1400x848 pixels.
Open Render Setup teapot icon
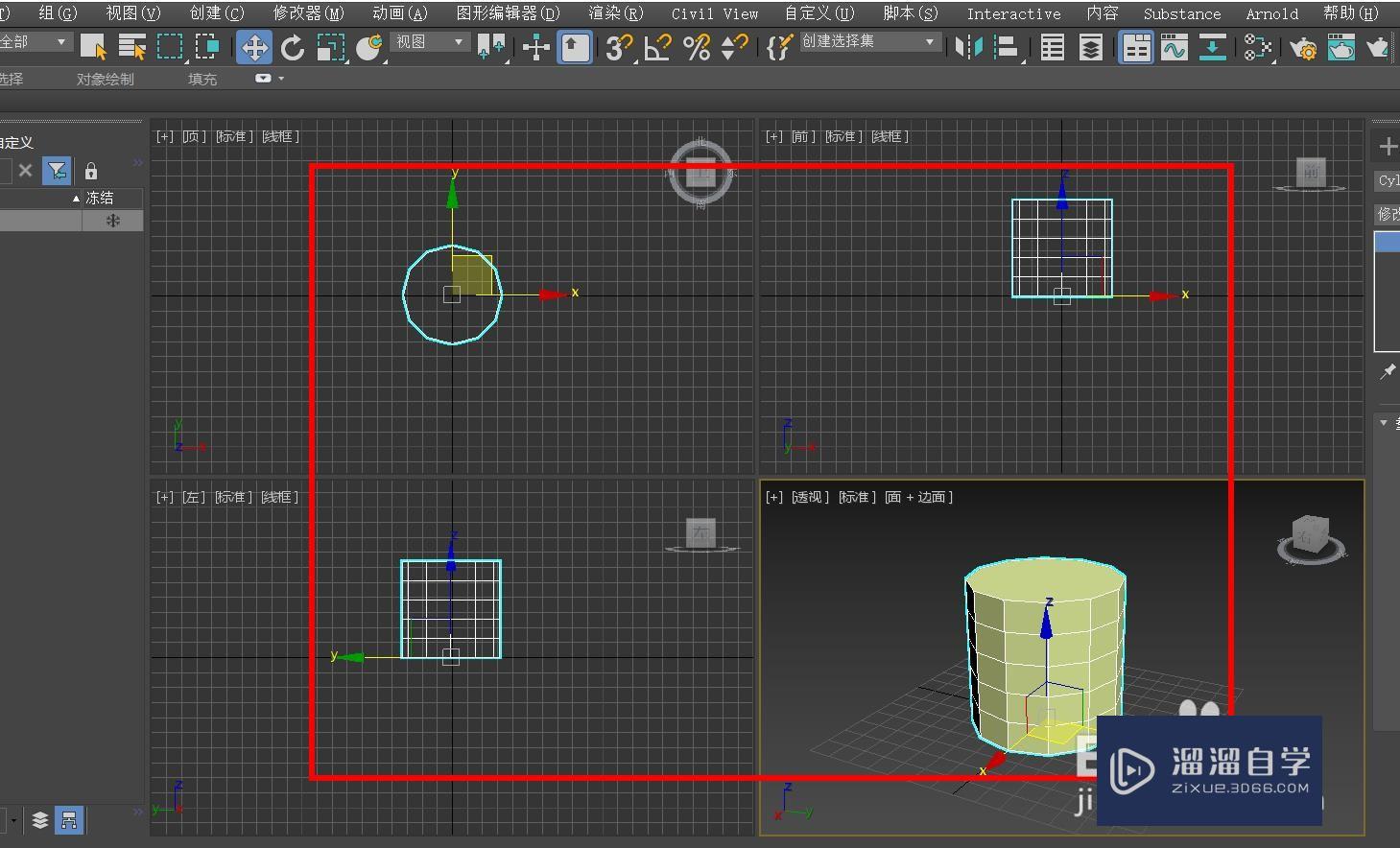click(x=1303, y=47)
